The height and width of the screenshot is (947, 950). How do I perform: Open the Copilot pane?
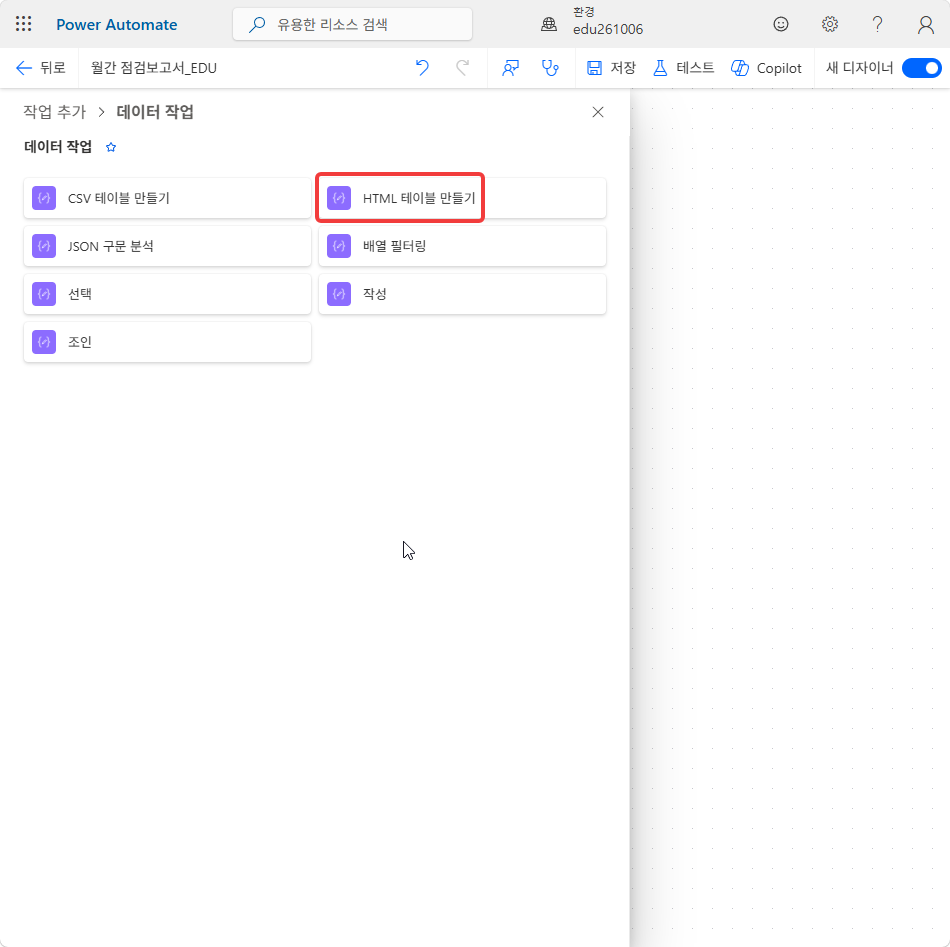766,68
